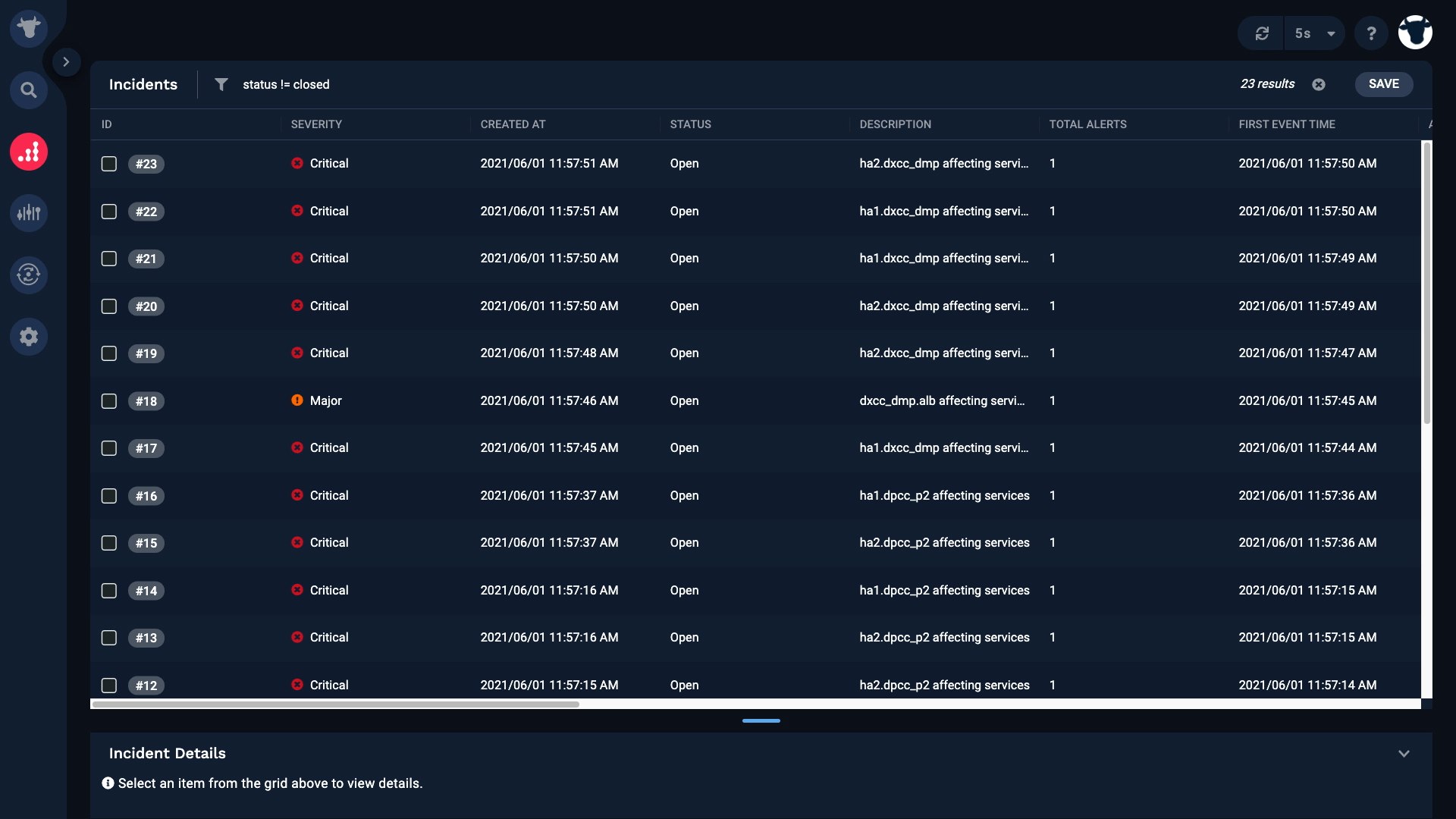This screenshot has width=1456, height=819.
Task: Select checkbox for incident #23
Action: (109, 164)
